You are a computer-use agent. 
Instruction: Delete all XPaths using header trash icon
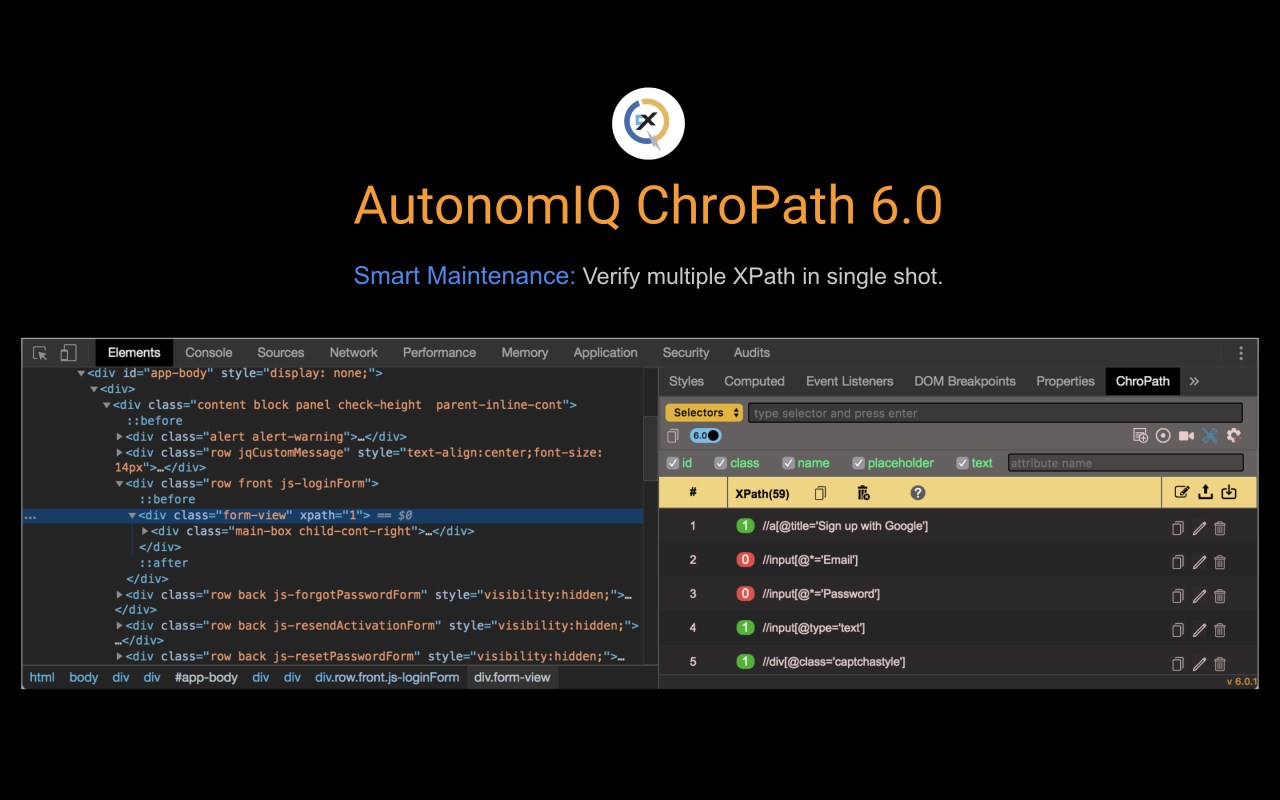pyautogui.click(x=864, y=493)
